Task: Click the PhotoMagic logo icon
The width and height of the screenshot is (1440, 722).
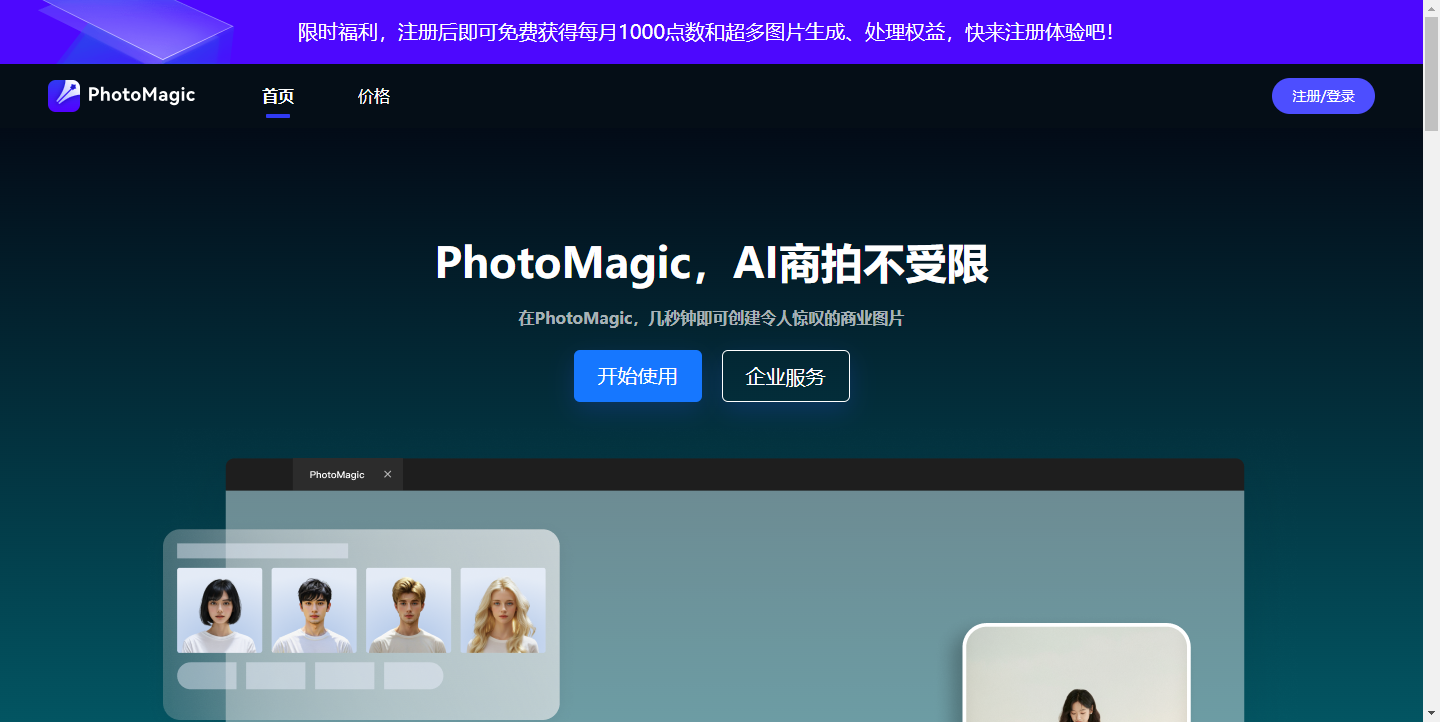Action: click(x=64, y=96)
